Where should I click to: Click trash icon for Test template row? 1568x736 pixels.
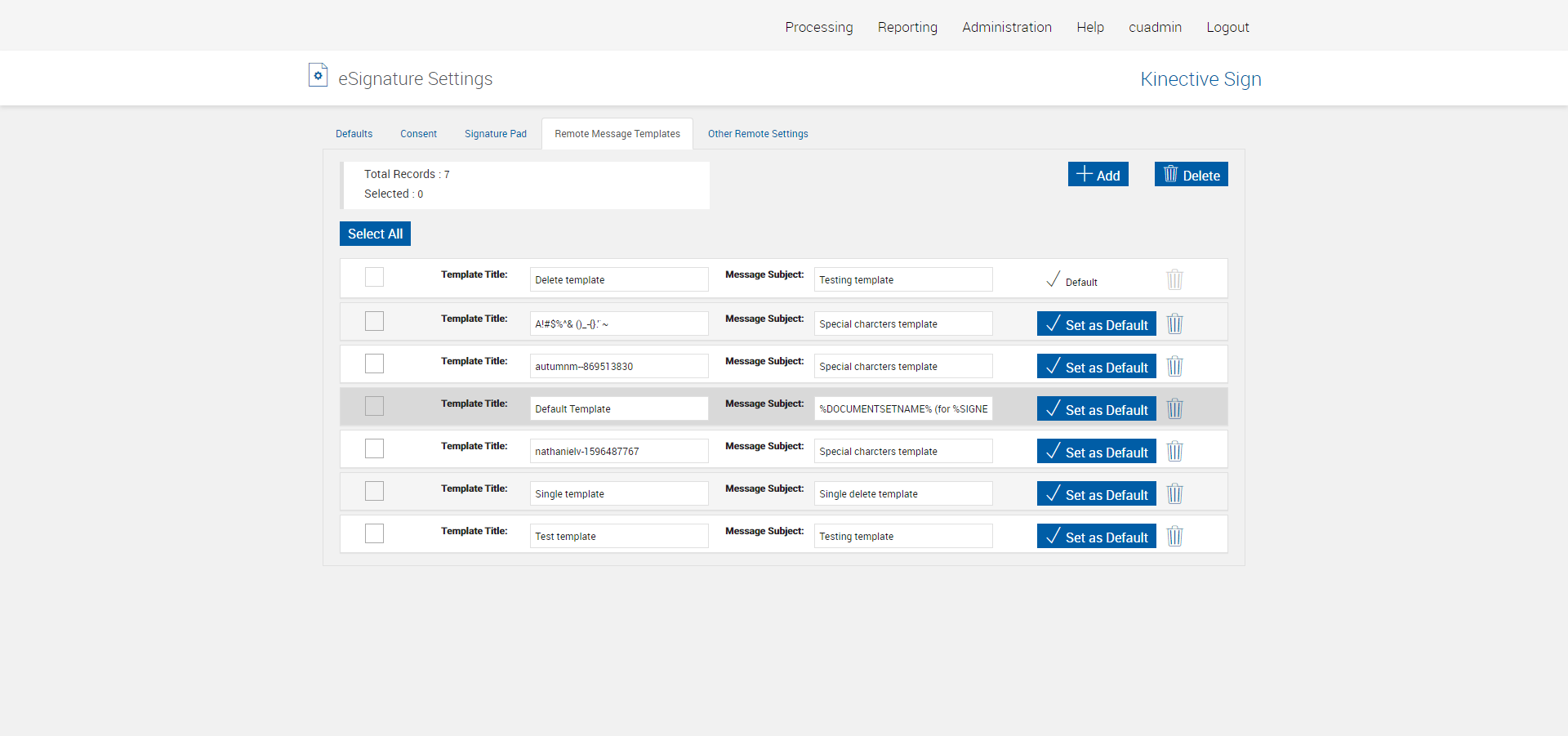(x=1174, y=536)
